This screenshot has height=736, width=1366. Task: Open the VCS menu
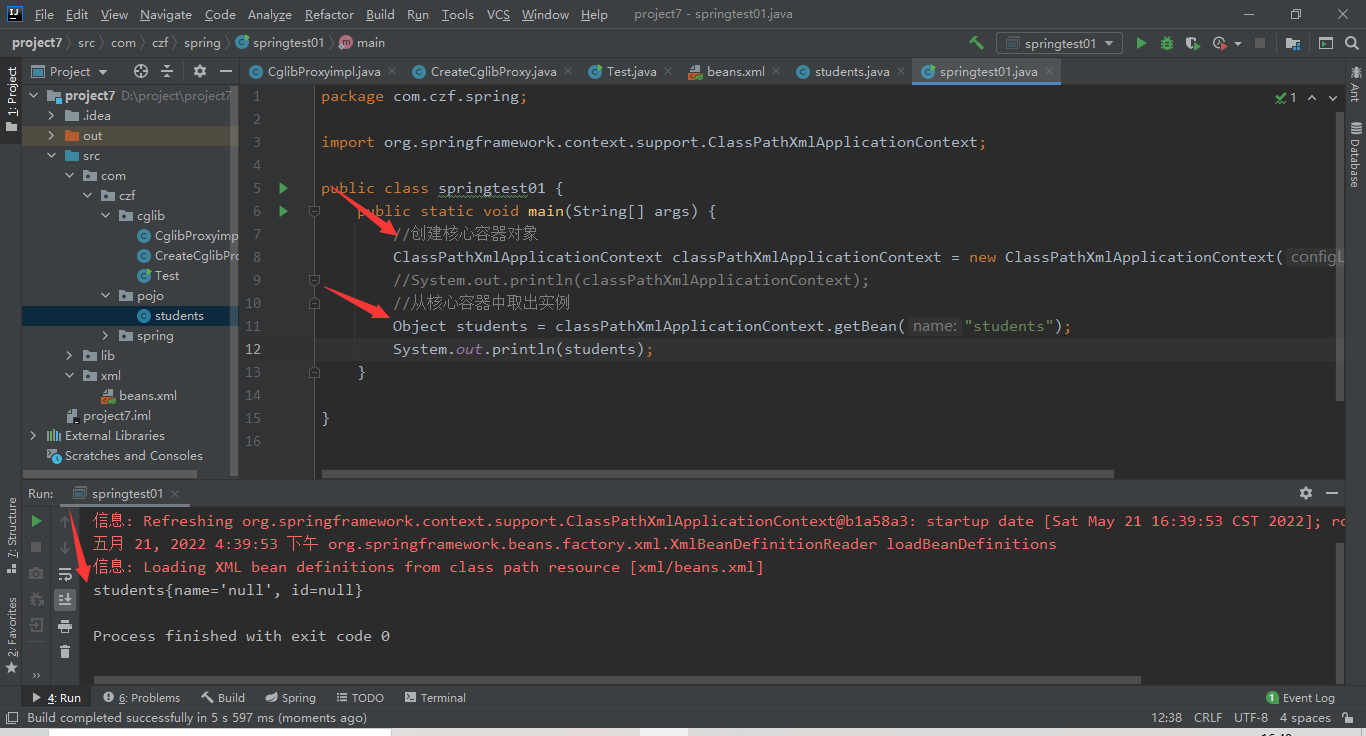click(498, 15)
